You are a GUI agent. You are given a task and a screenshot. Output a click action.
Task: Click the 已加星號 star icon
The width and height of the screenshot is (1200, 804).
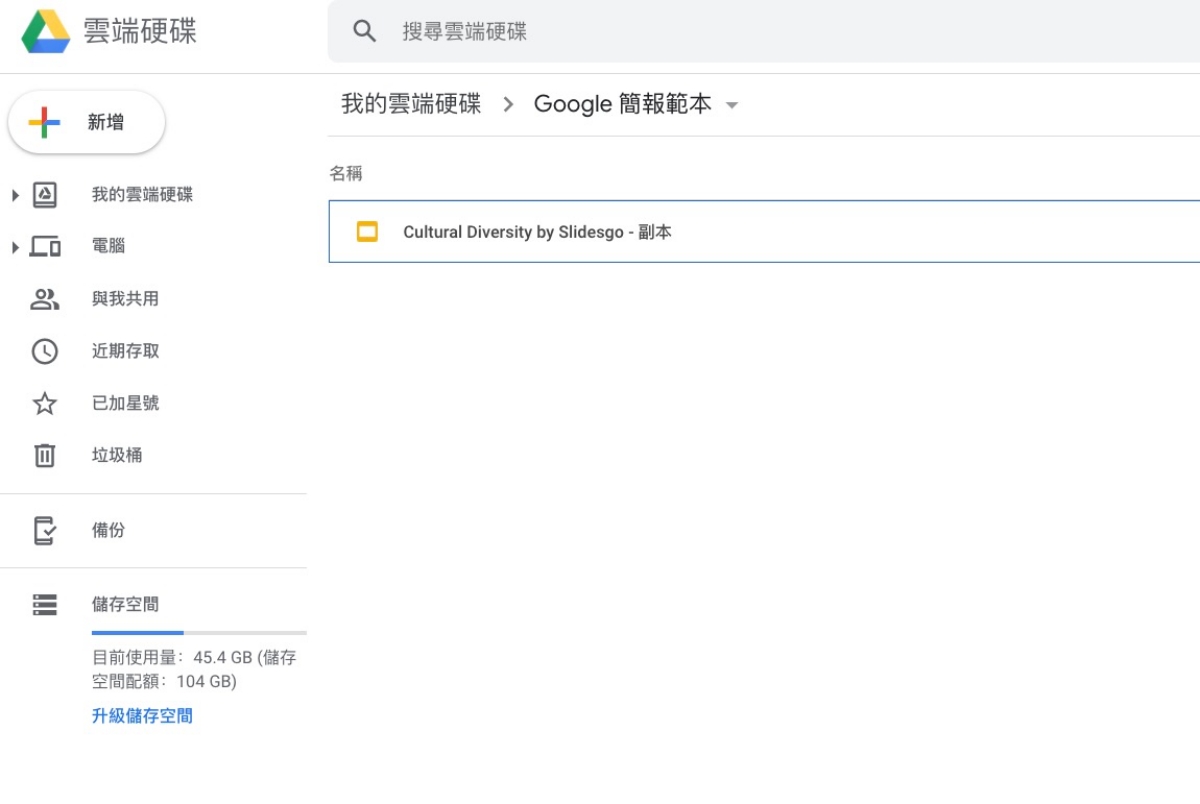45,403
